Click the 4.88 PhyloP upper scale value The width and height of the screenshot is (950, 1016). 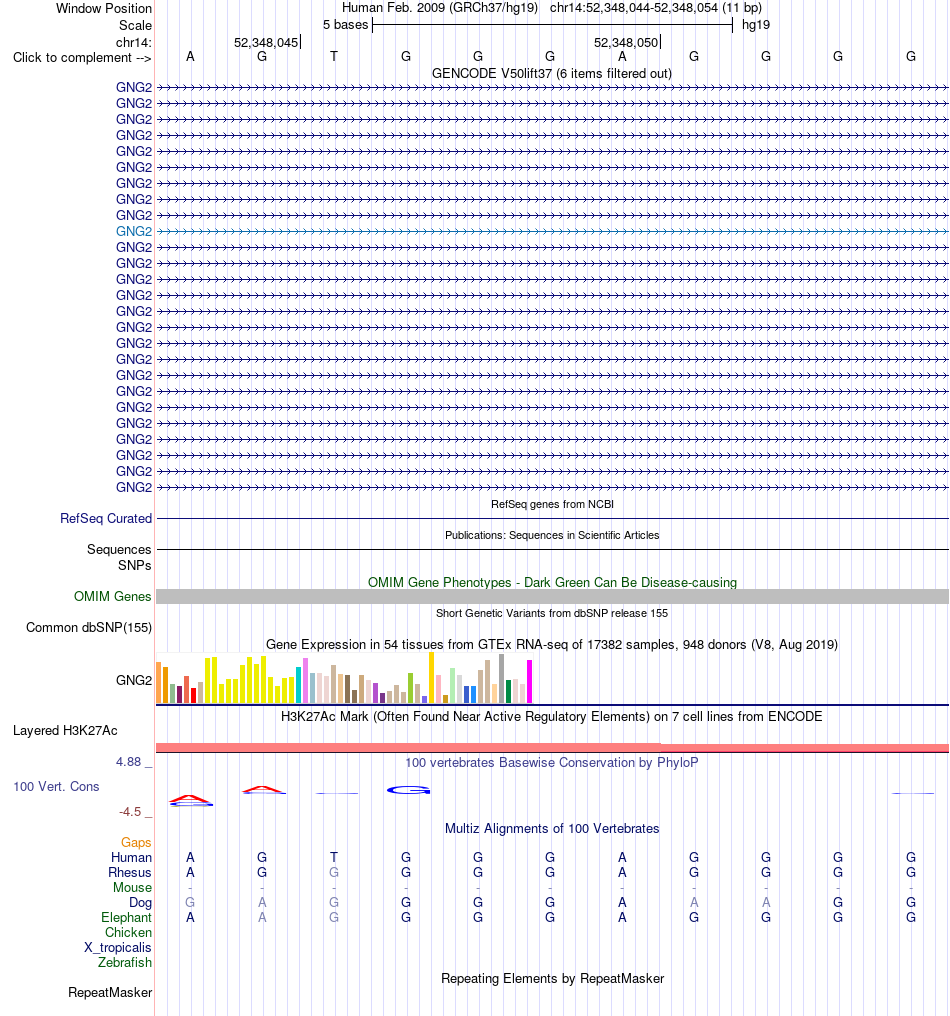coord(128,762)
